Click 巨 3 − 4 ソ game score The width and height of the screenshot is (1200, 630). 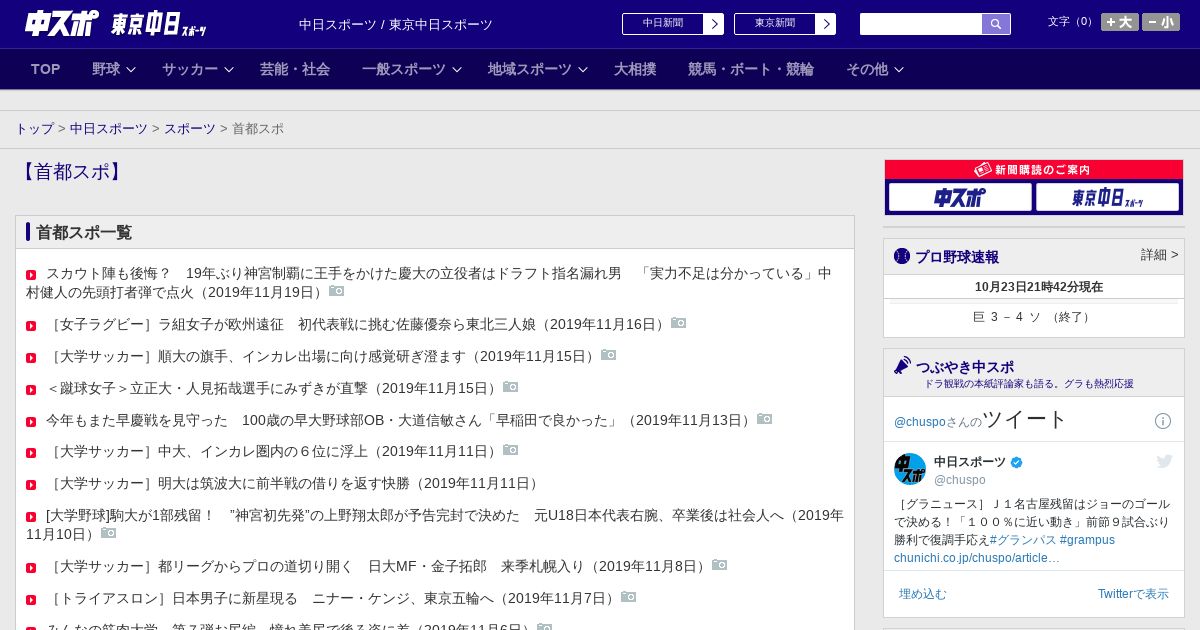tap(1033, 317)
